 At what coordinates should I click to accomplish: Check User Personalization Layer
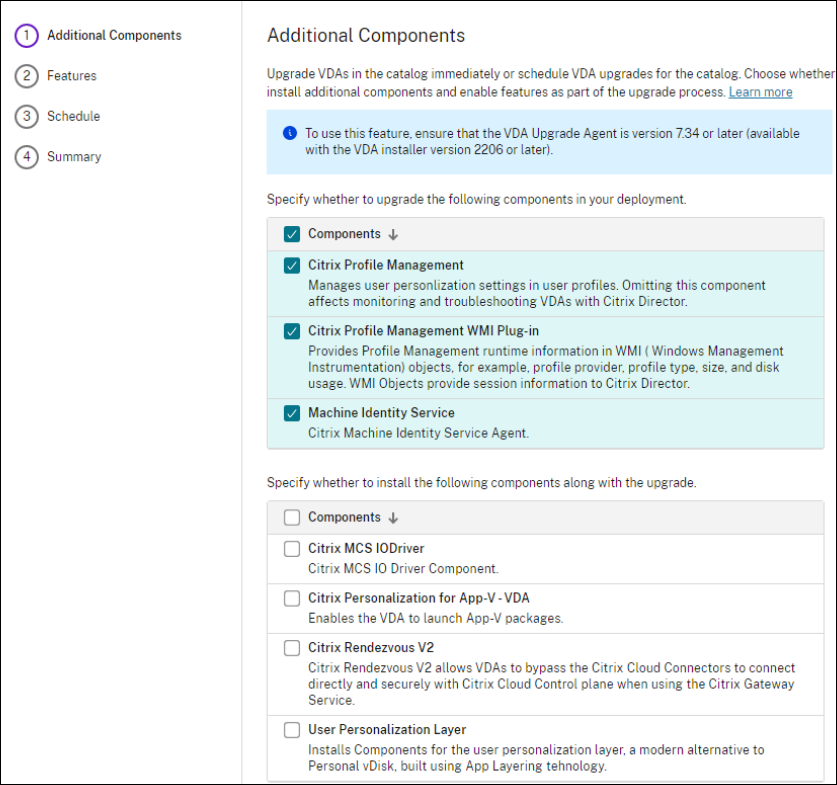point(292,730)
